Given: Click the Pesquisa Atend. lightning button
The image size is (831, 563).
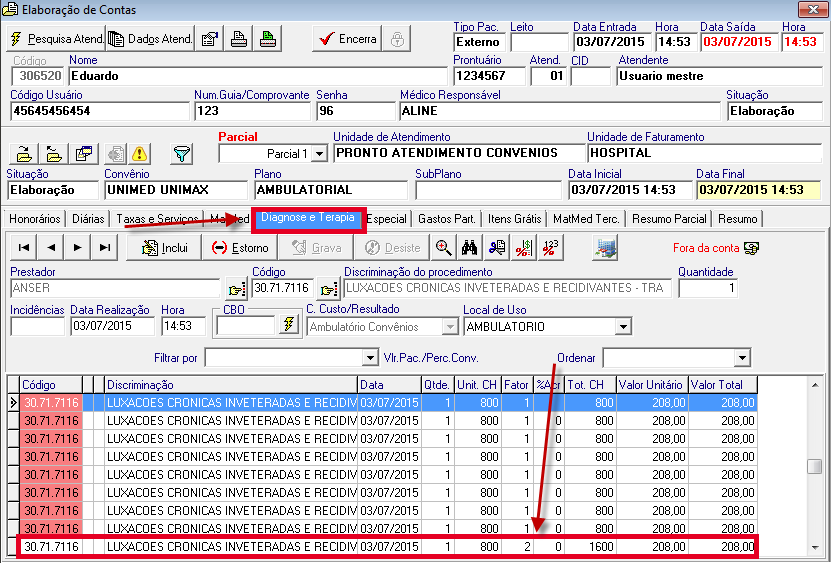Looking at the screenshot, I should point(56,39).
